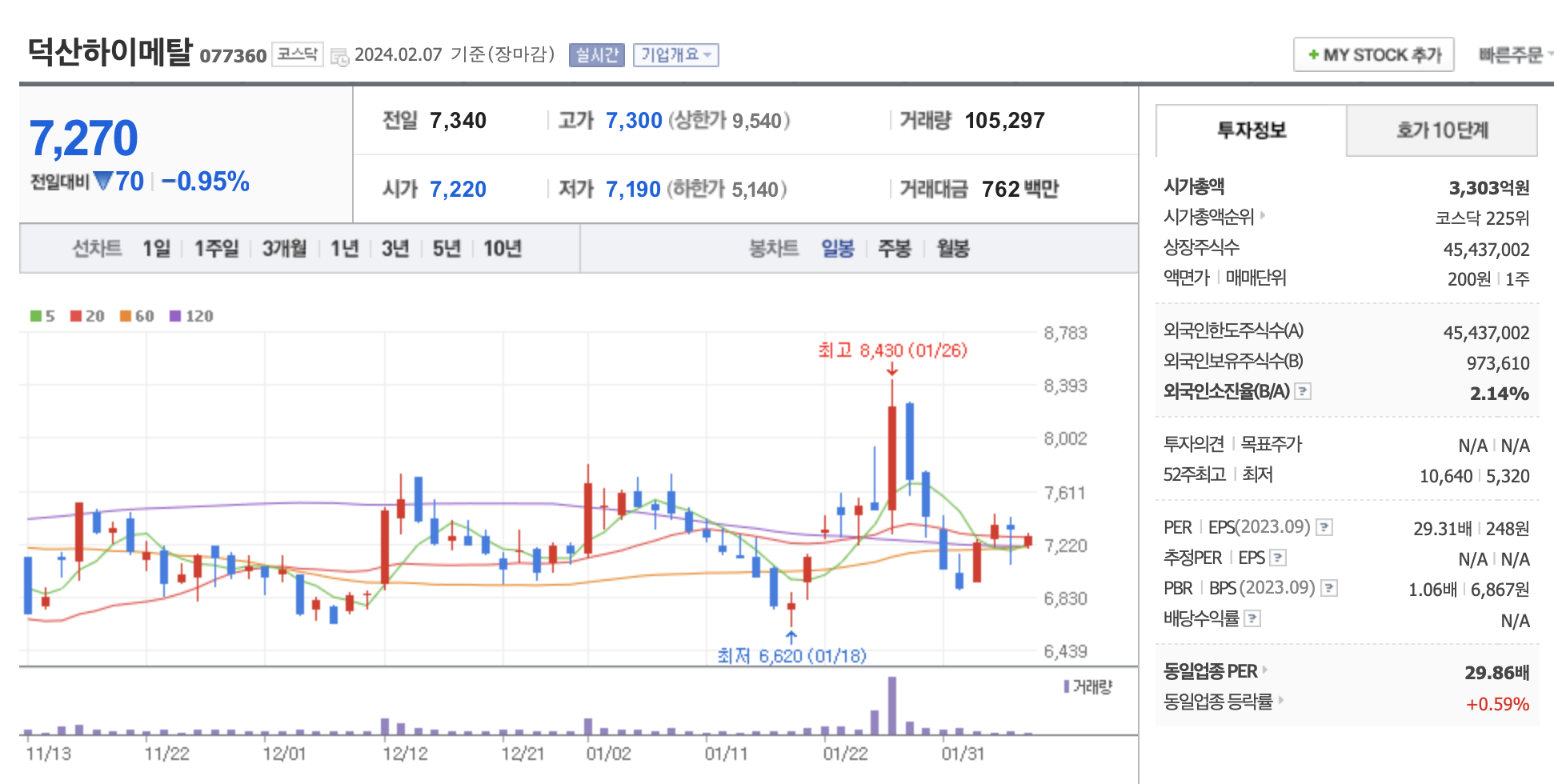
Task: Click the 외국인보유주식수(B) value 973,610
Action: coord(1498,363)
